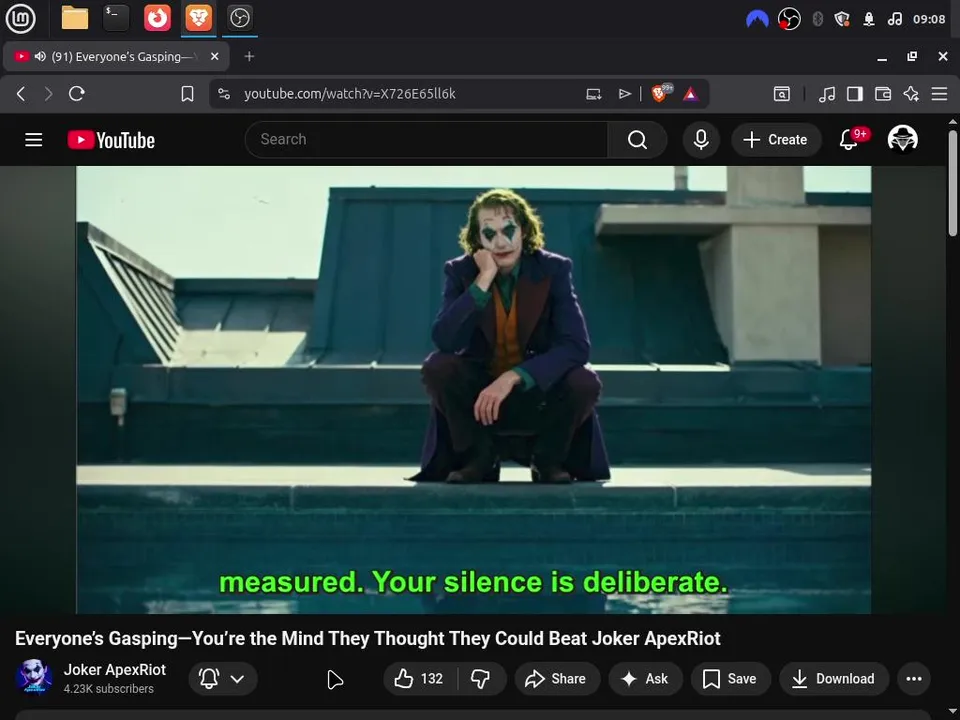The width and height of the screenshot is (960, 720).
Task: Click the share/send icon in address bar
Action: click(624, 94)
